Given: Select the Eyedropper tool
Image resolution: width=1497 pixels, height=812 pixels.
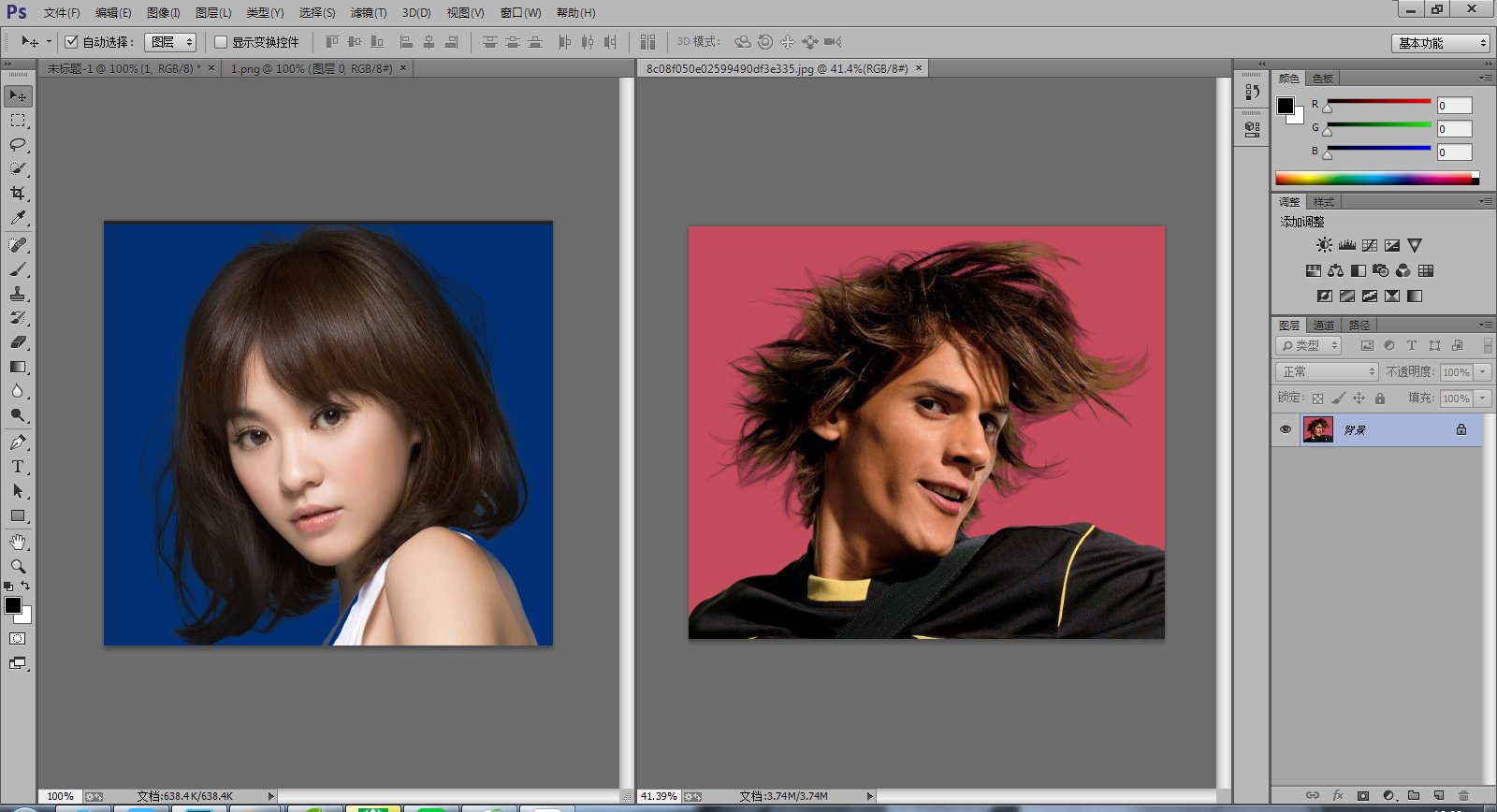Looking at the screenshot, I should coord(18,218).
